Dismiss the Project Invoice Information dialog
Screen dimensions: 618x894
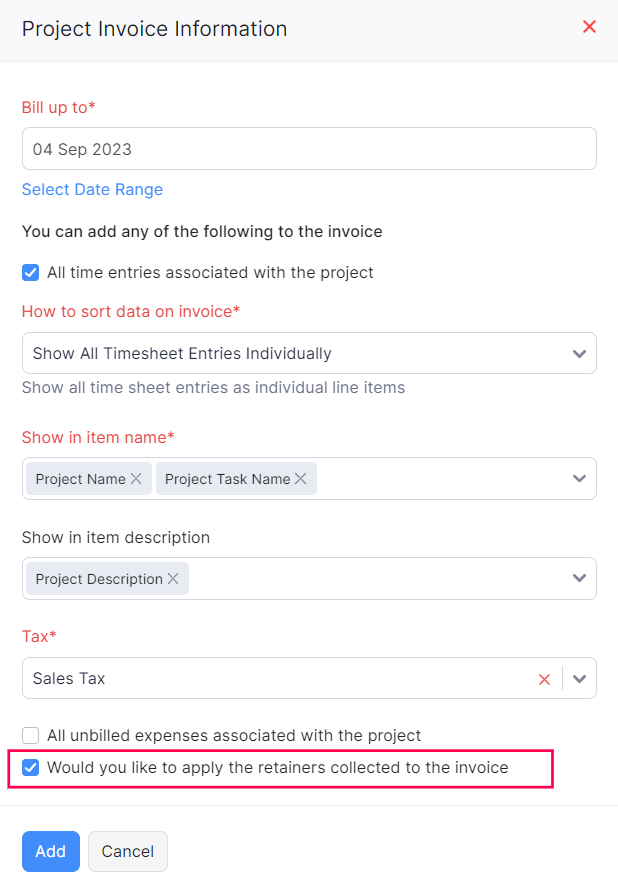click(x=589, y=27)
